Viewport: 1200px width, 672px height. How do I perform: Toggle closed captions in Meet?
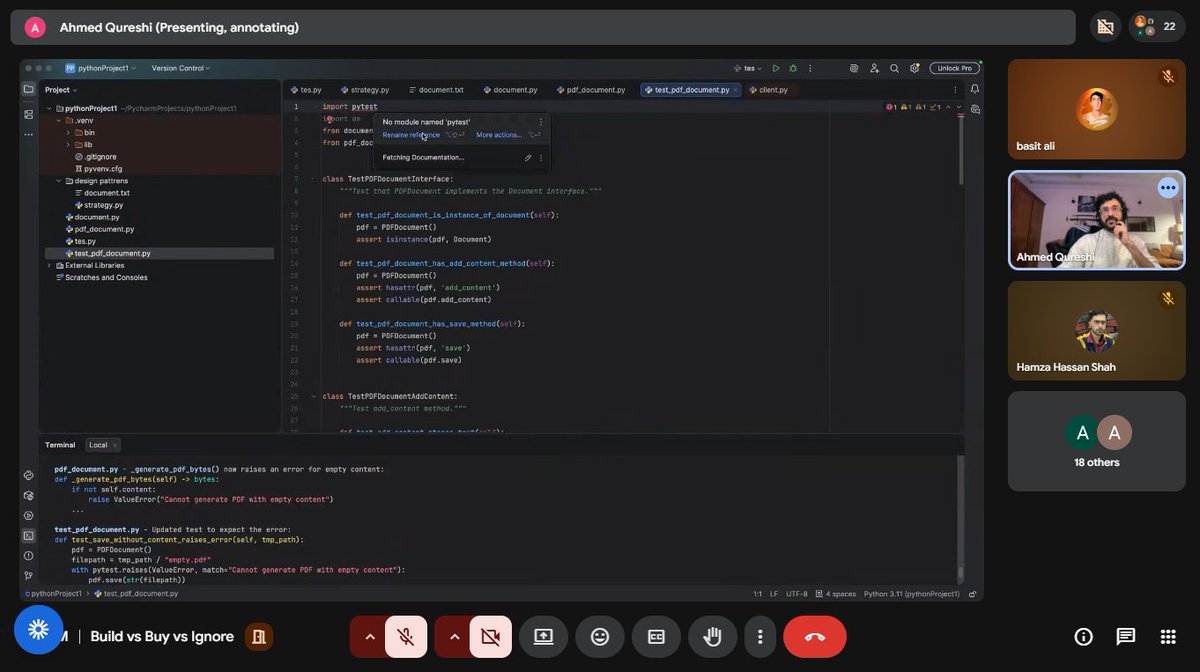(x=656, y=637)
